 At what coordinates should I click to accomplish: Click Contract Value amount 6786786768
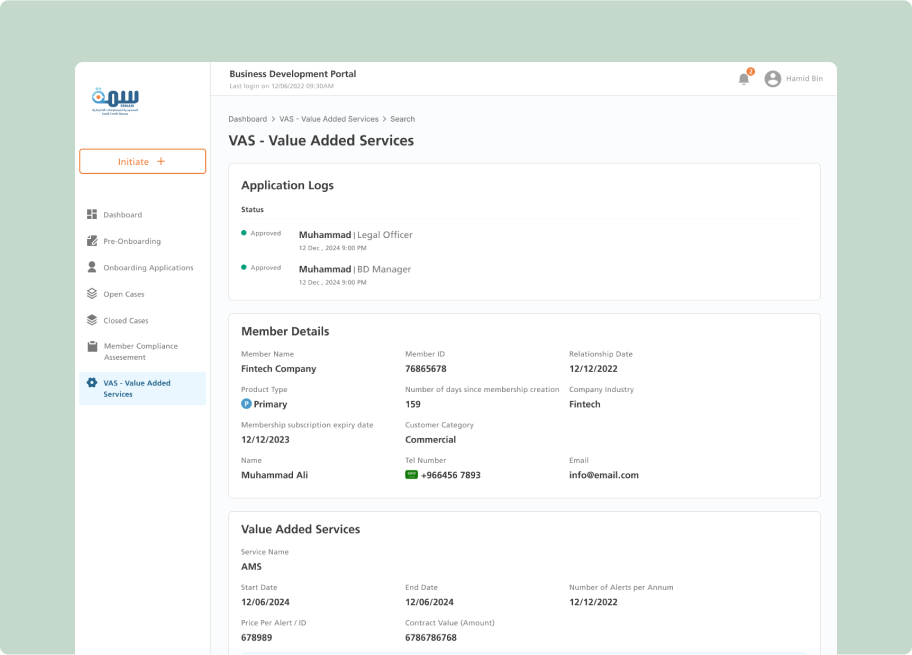coord(431,638)
